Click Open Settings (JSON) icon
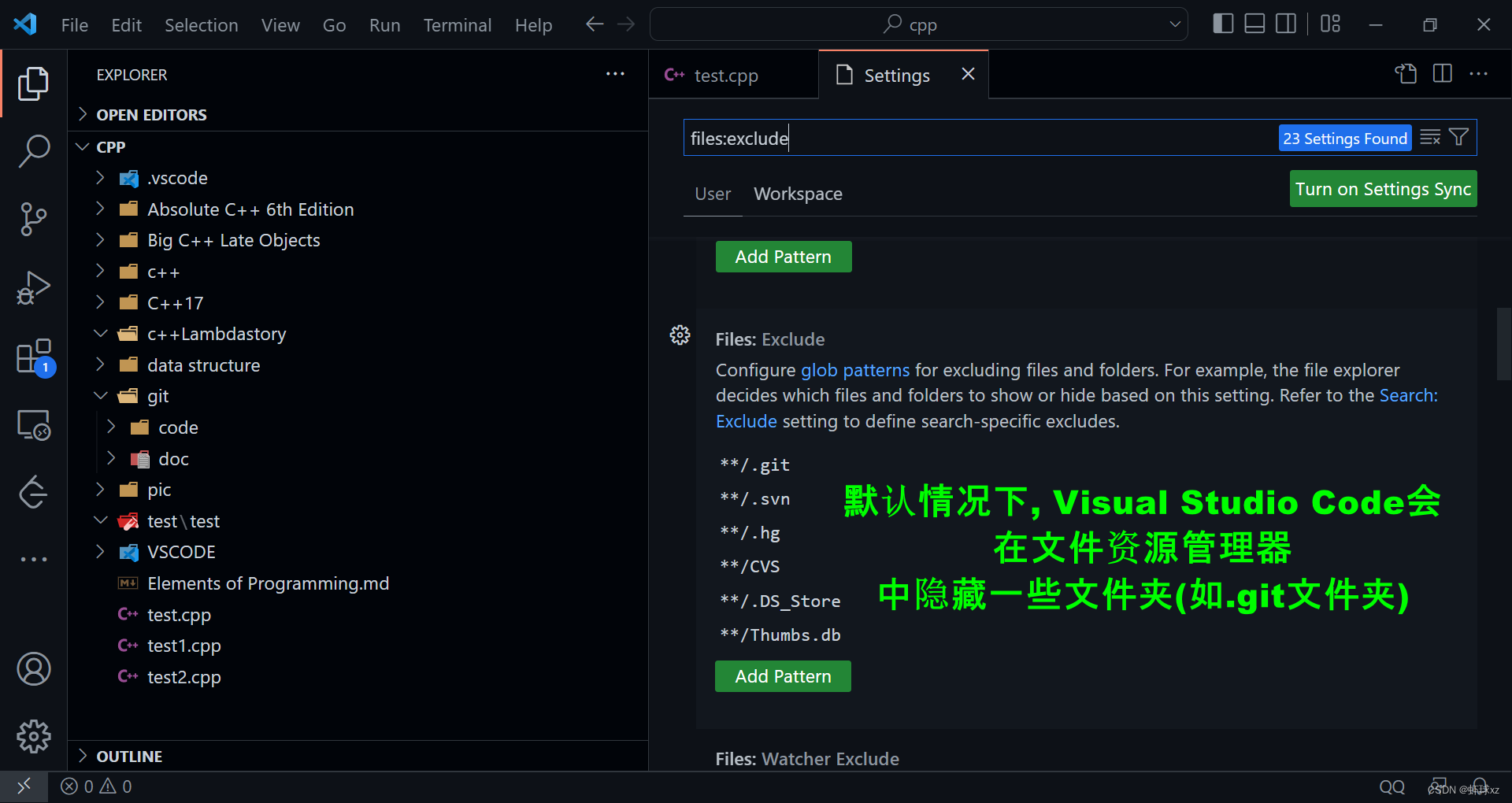Screen dimensions: 1512x803 click(x=1406, y=74)
